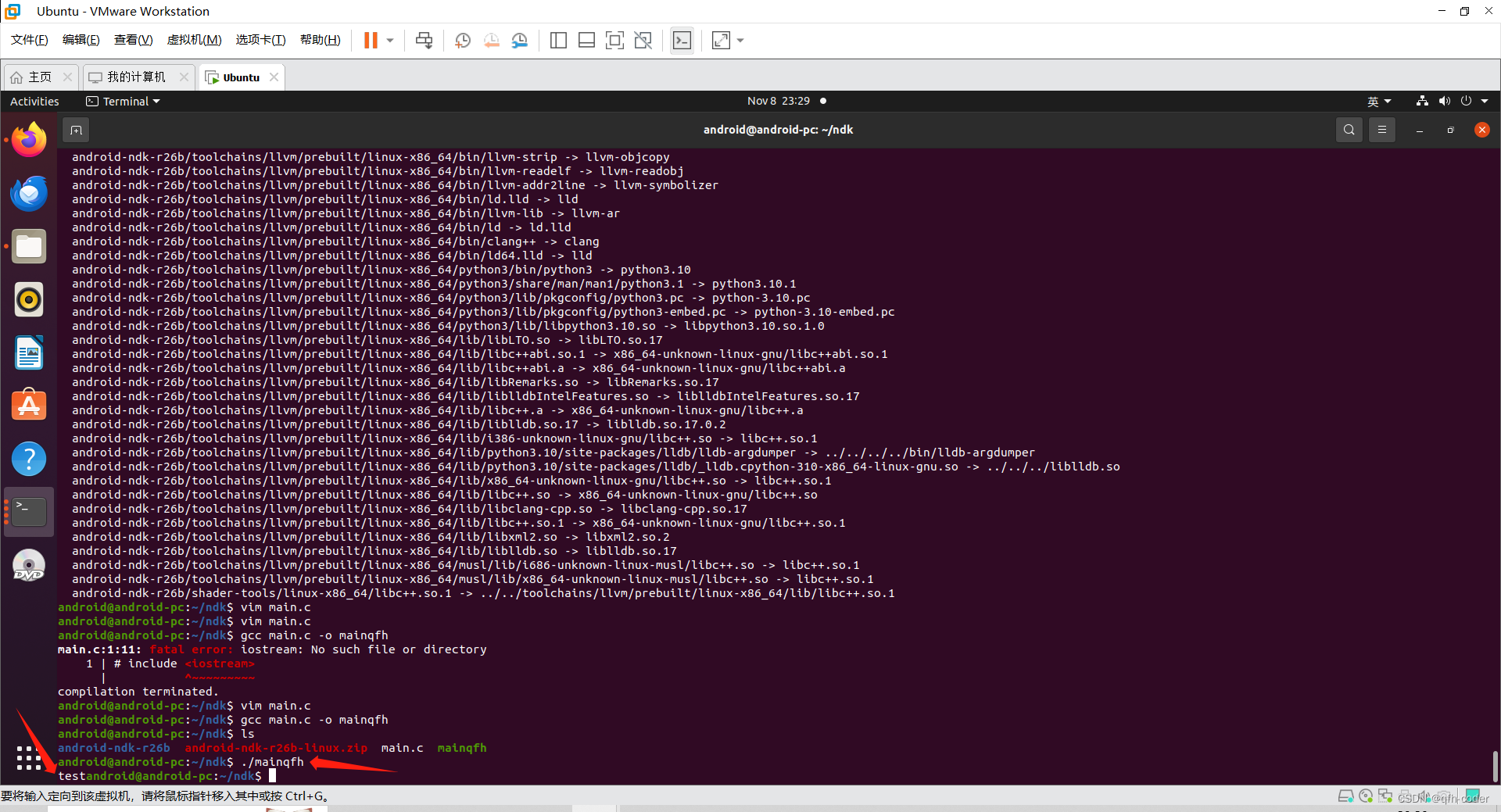
Task: Launch Firefox from the dock
Action: click(29, 140)
